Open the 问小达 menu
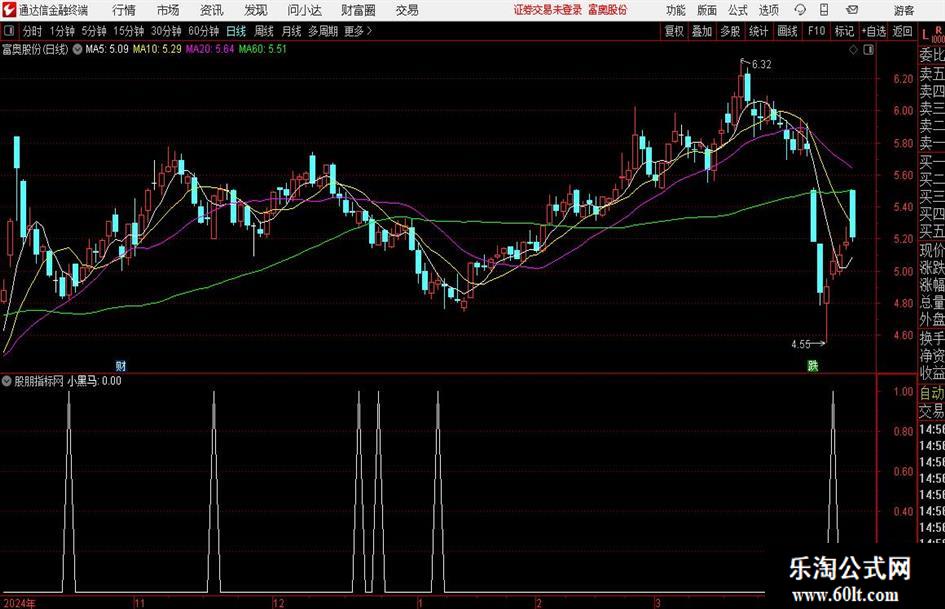 coord(304,10)
